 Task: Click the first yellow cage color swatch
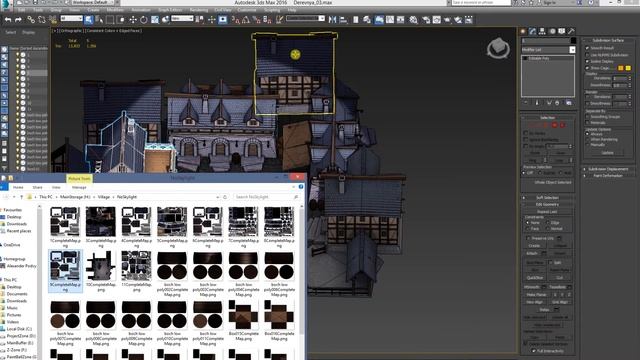tap(621, 68)
